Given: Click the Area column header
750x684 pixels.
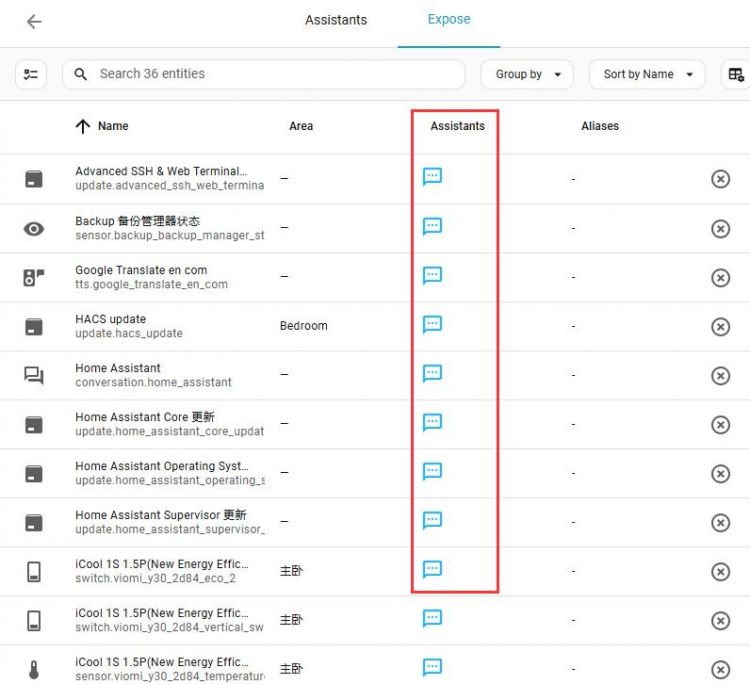Looking at the screenshot, I should coord(301,126).
